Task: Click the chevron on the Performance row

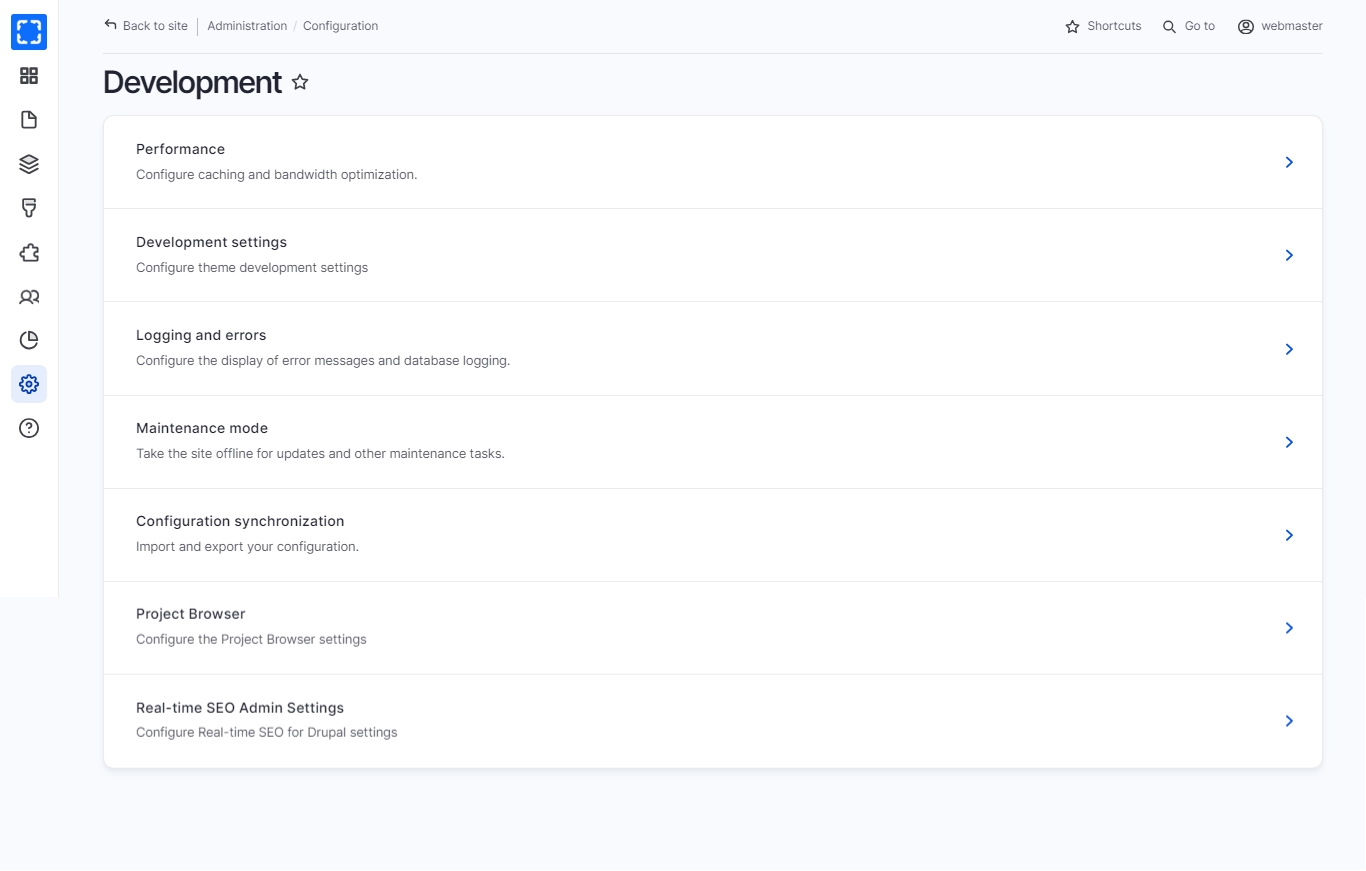Action: tap(1289, 162)
